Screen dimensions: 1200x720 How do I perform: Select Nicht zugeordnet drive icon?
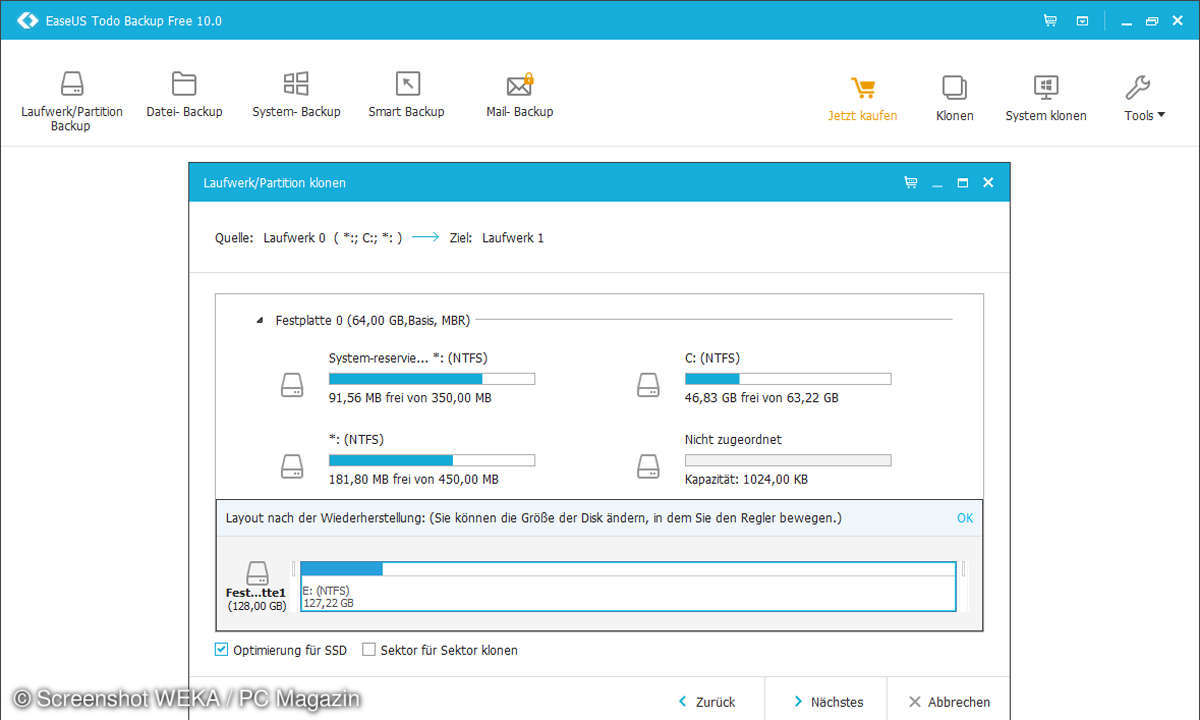point(648,466)
